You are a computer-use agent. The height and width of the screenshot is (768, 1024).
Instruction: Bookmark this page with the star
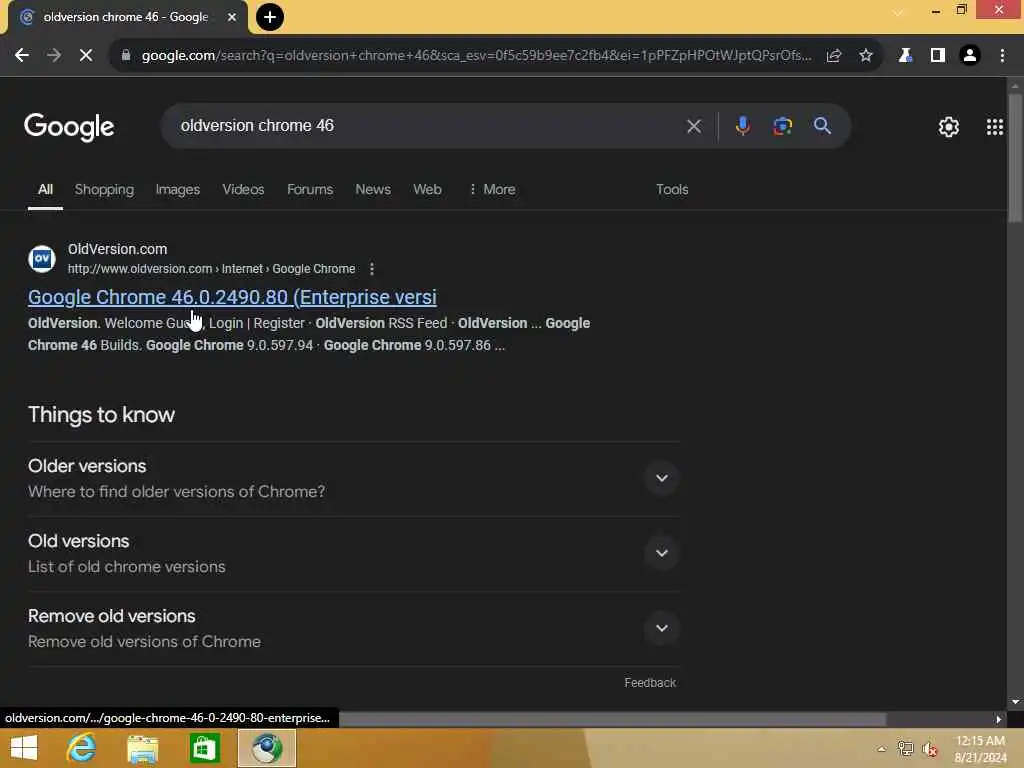coord(866,56)
